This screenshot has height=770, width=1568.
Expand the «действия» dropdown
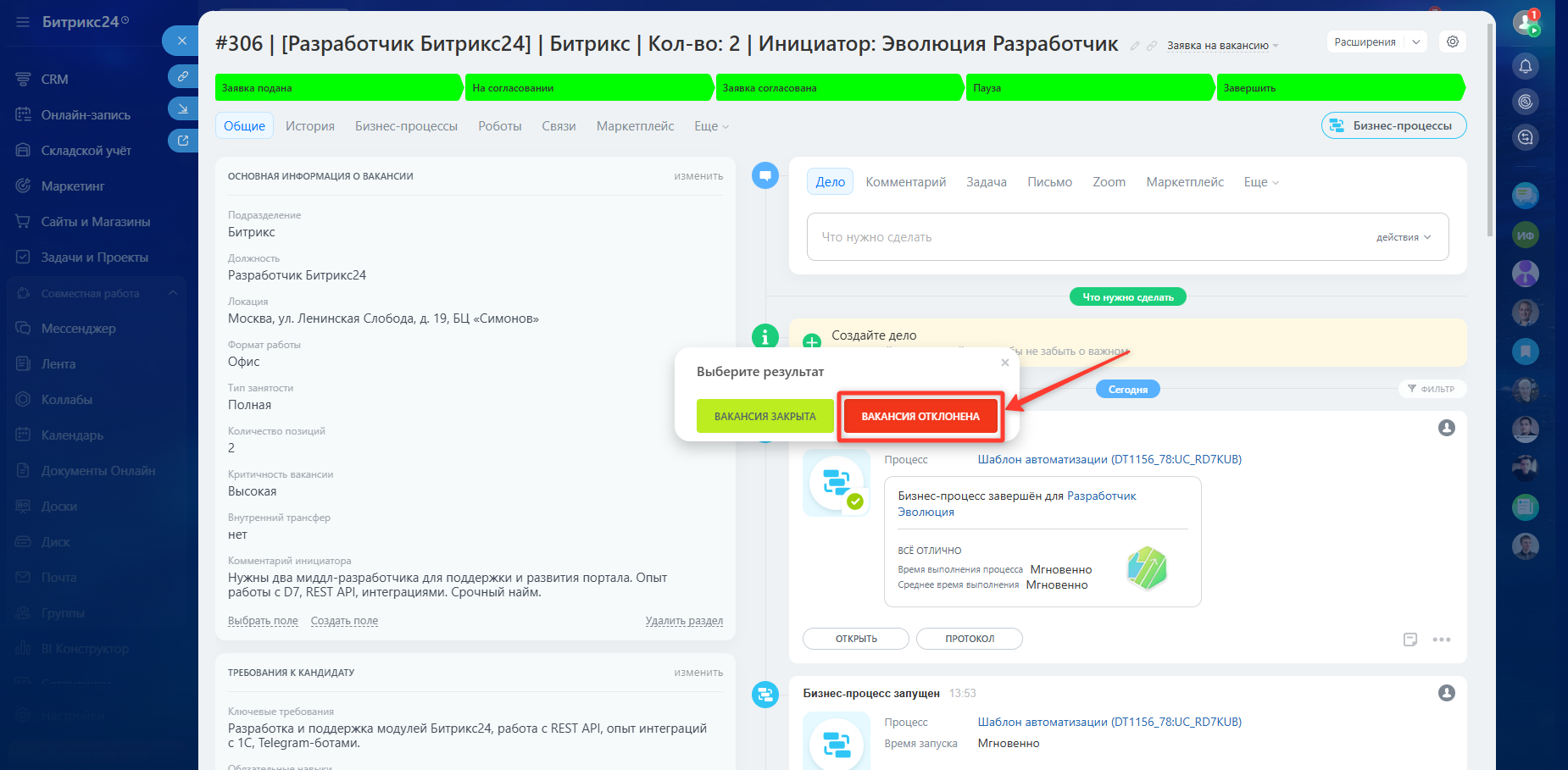1404,237
